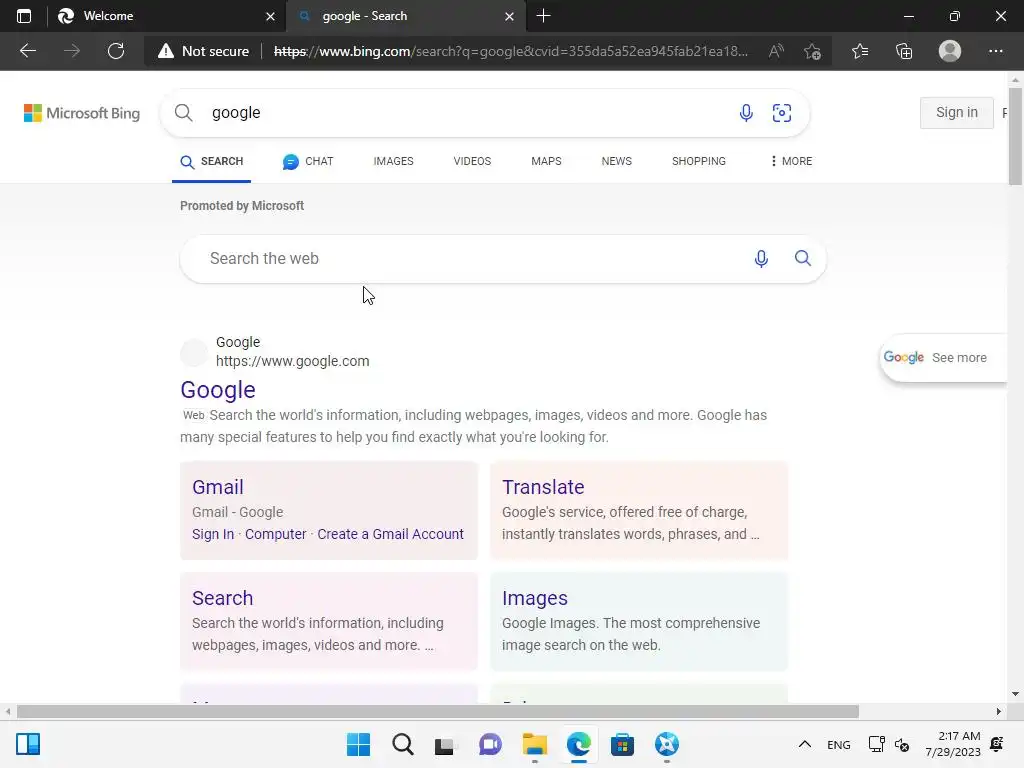Click the Sign in button
The height and width of the screenshot is (768, 1024).
[957, 112]
